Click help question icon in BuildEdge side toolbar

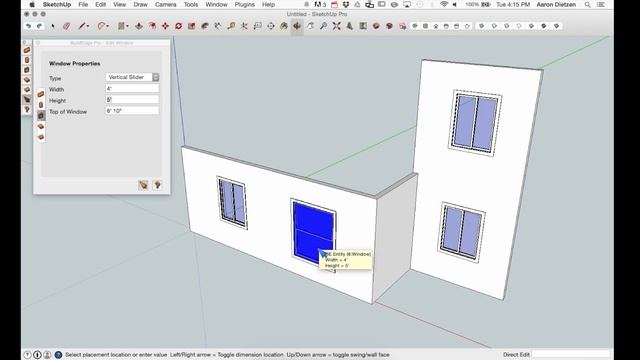pyautogui.click(x=27, y=109)
